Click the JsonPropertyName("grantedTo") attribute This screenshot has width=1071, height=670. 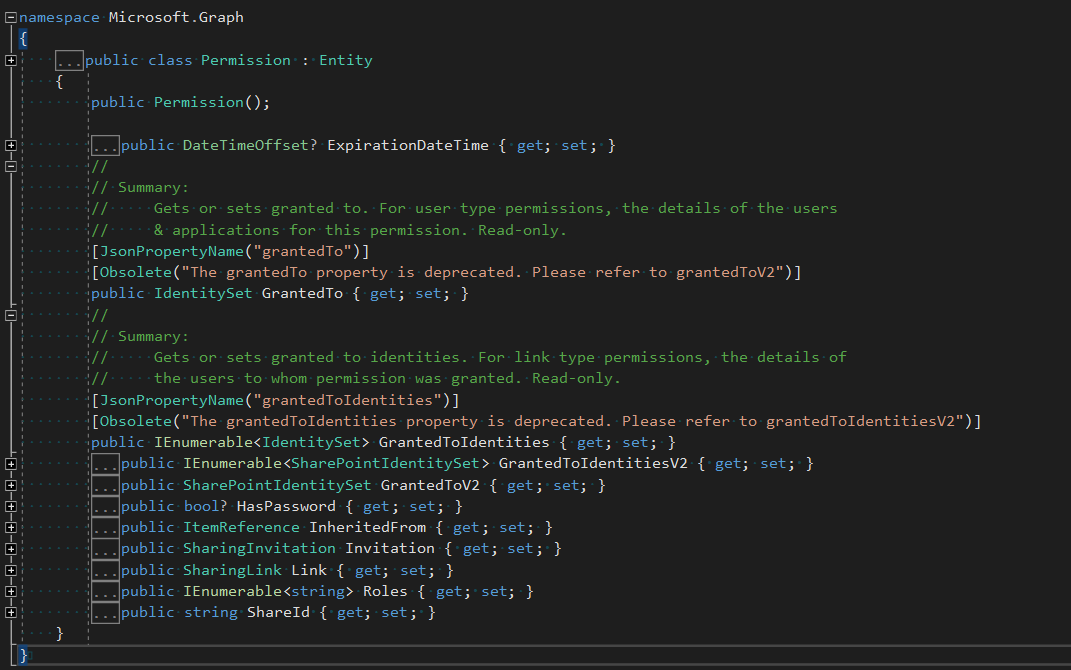point(230,251)
